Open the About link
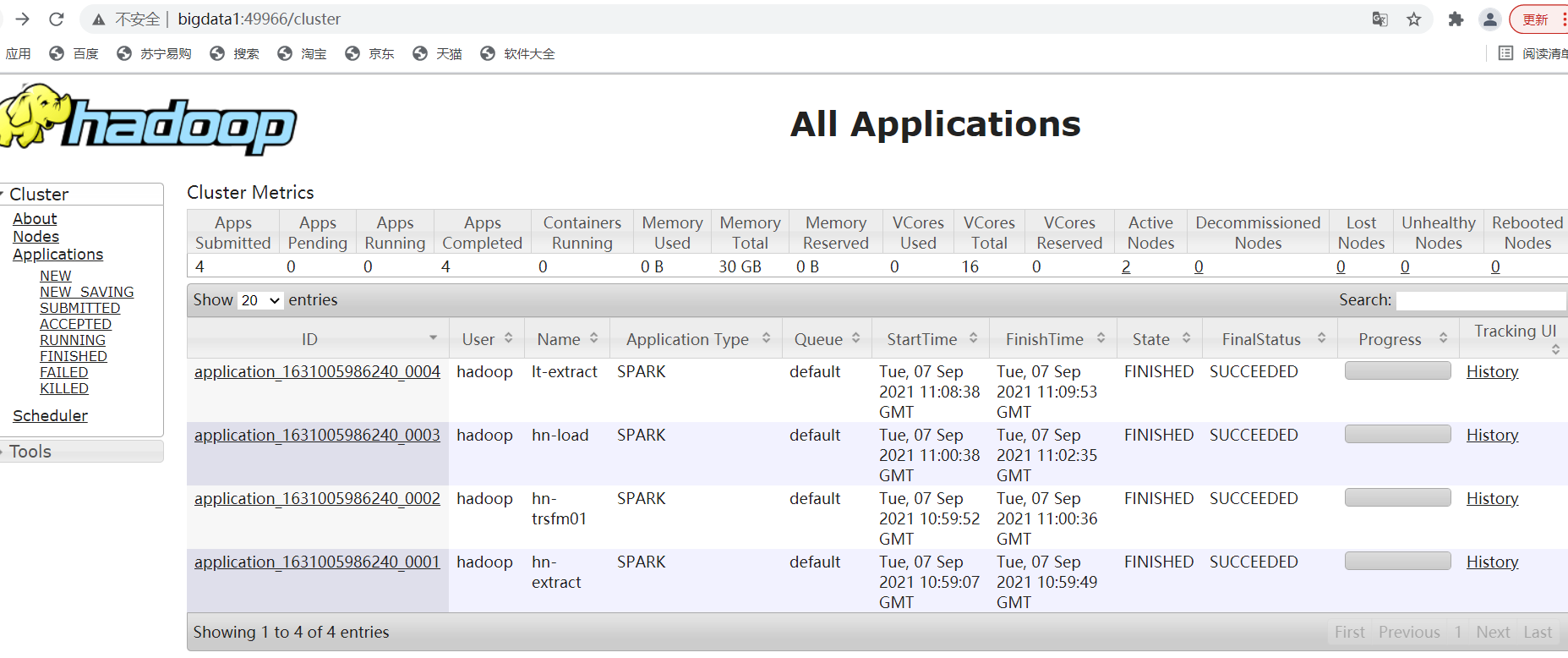 (x=35, y=218)
